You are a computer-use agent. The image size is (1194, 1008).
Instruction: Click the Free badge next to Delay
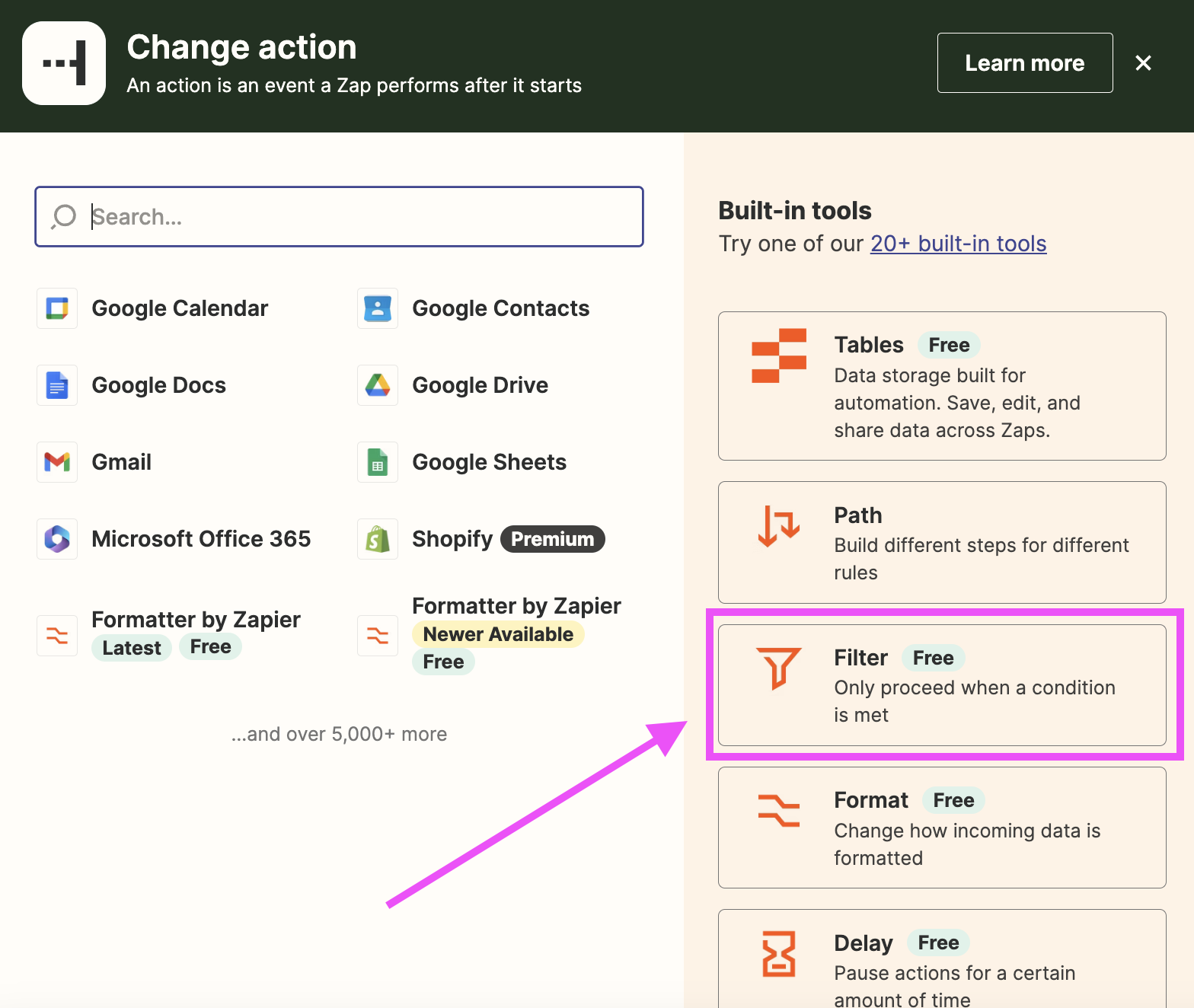point(938,943)
